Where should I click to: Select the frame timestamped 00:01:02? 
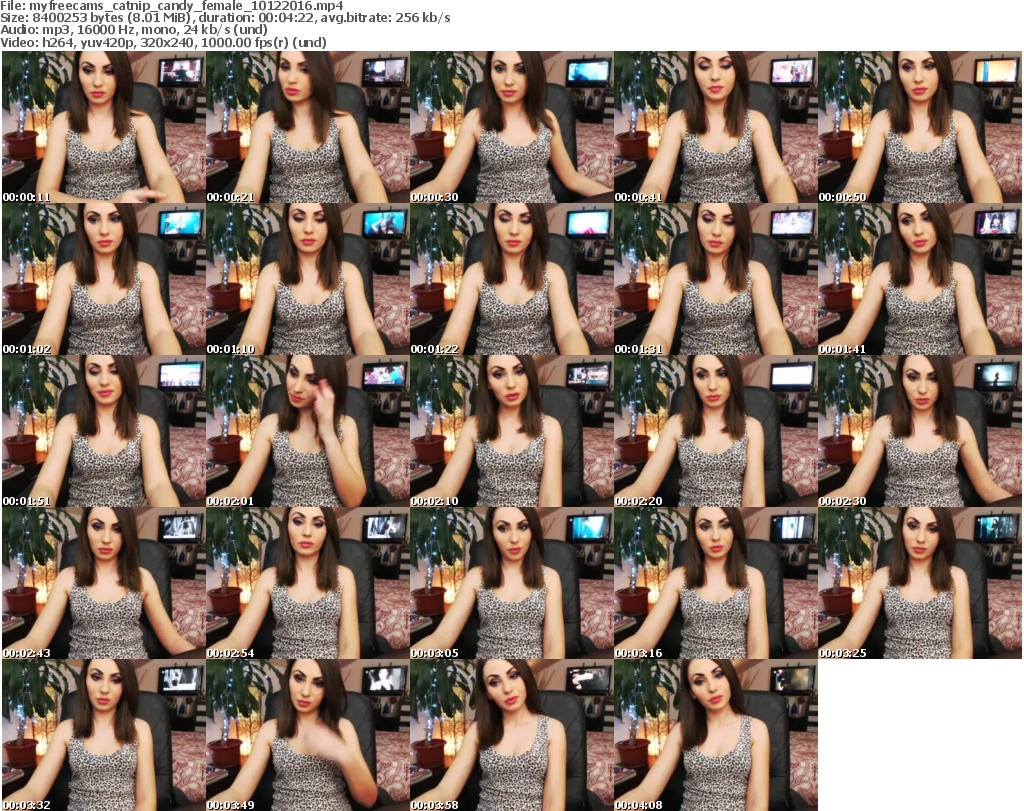(x=103, y=279)
